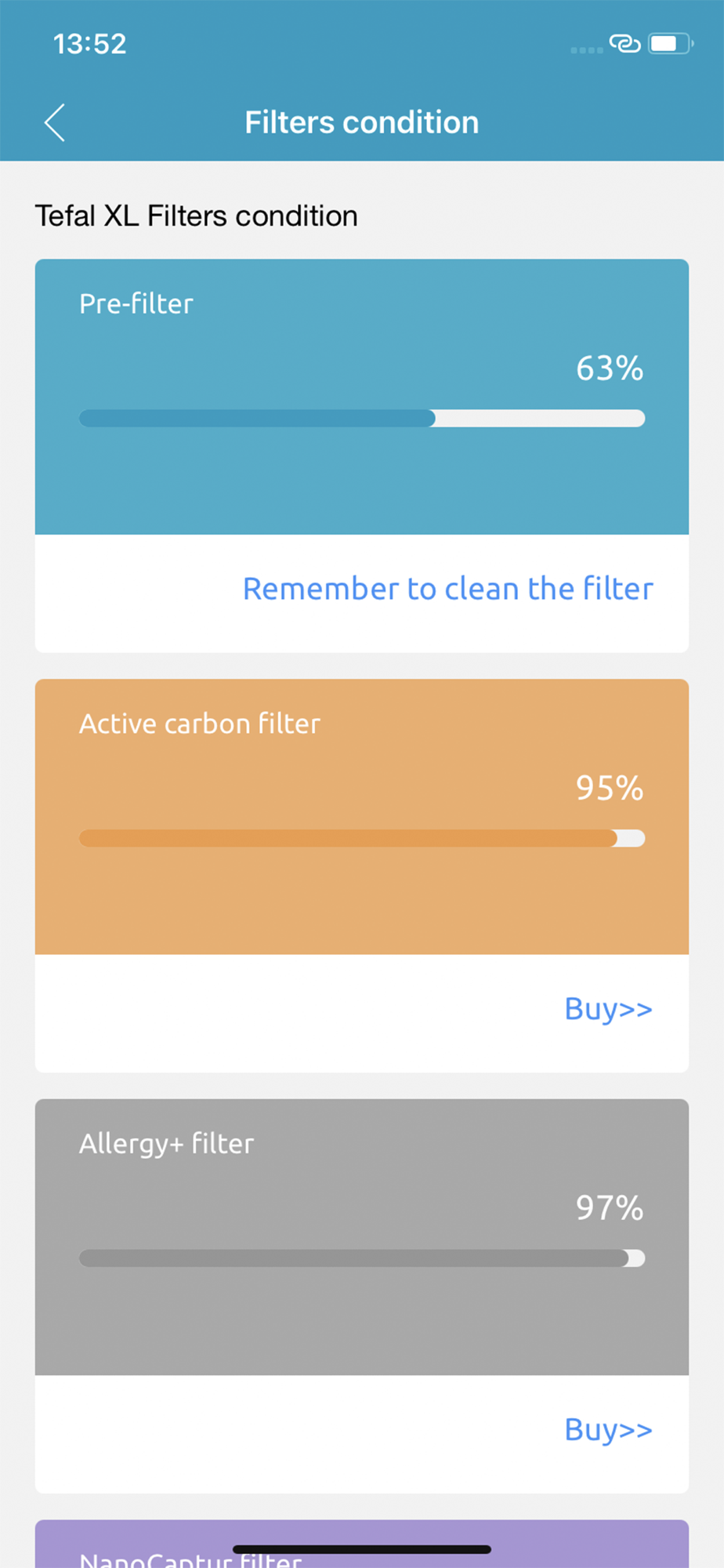Click the Filters condition page title
724x1568 pixels.
coord(361,122)
